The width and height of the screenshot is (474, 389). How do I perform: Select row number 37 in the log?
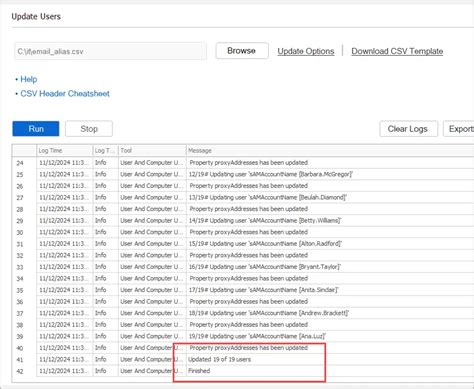tap(20, 313)
